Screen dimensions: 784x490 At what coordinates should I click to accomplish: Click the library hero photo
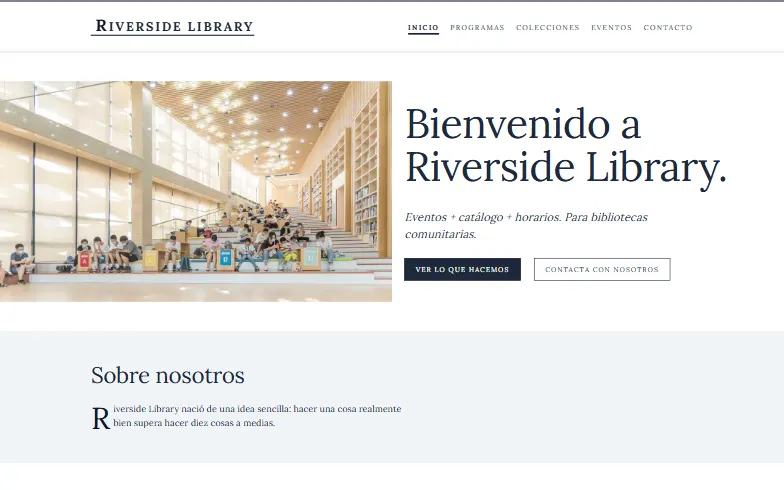pyautogui.click(x=196, y=192)
